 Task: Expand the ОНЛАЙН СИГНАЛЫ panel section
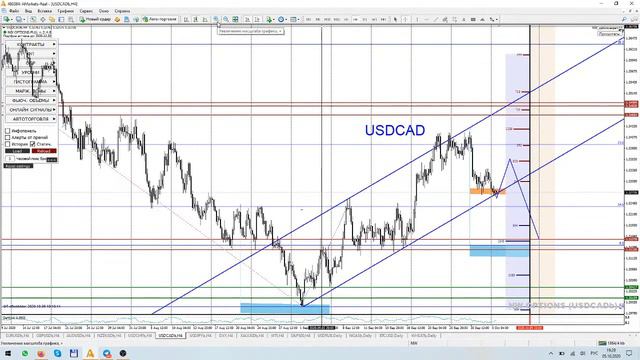coord(31,110)
